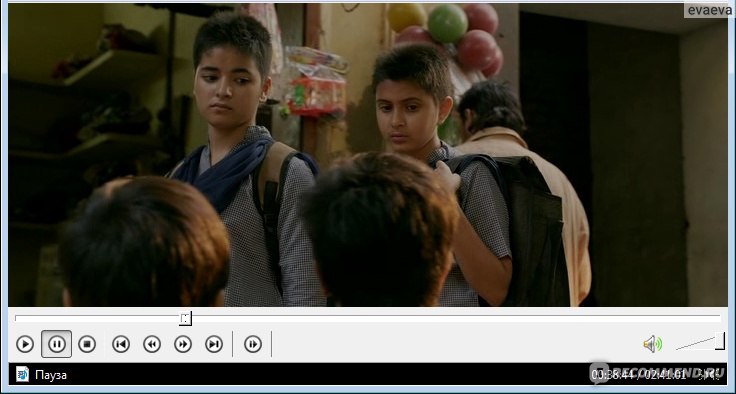Toggle the highlighted Pause button
The width and height of the screenshot is (736, 394).
point(56,344)
